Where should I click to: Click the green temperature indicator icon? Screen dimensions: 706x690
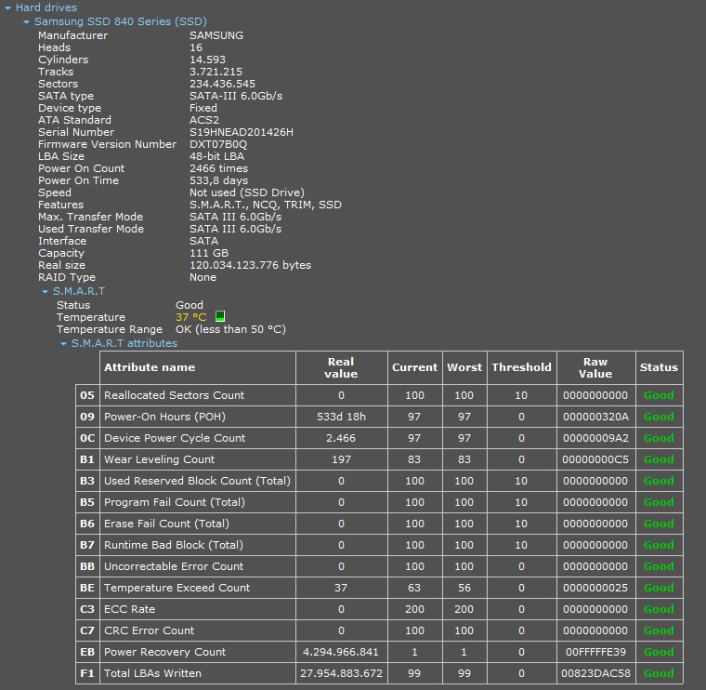(x=220, y=317)
